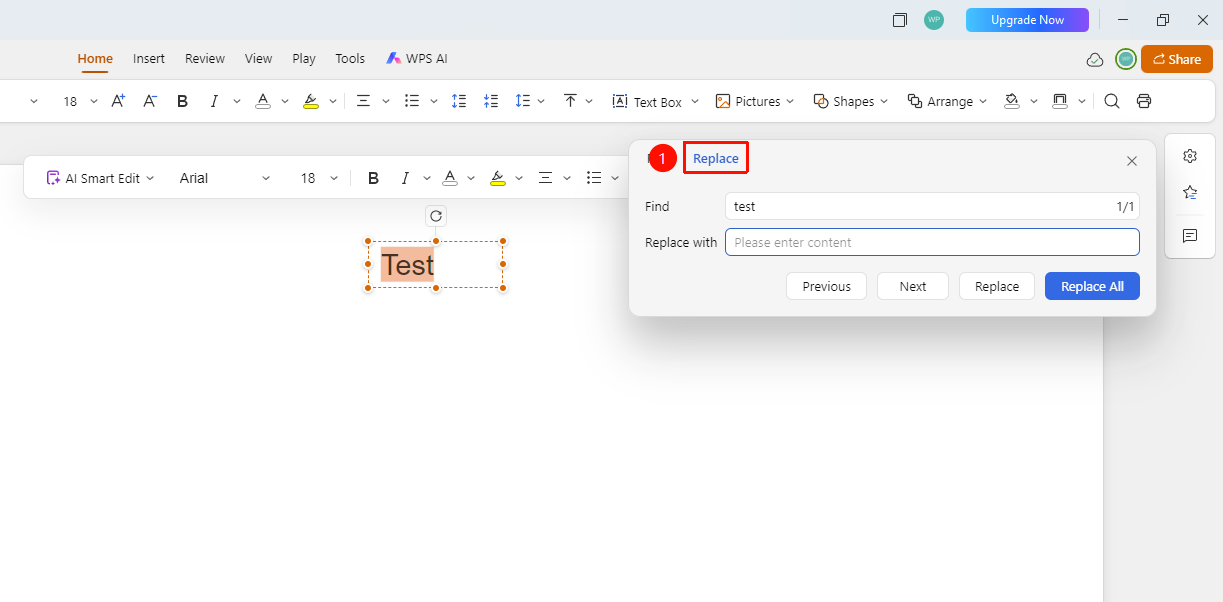Screen dimensions: 1223x602
Task: Open settings gear in right sidebar
Action: [1190, 156]
